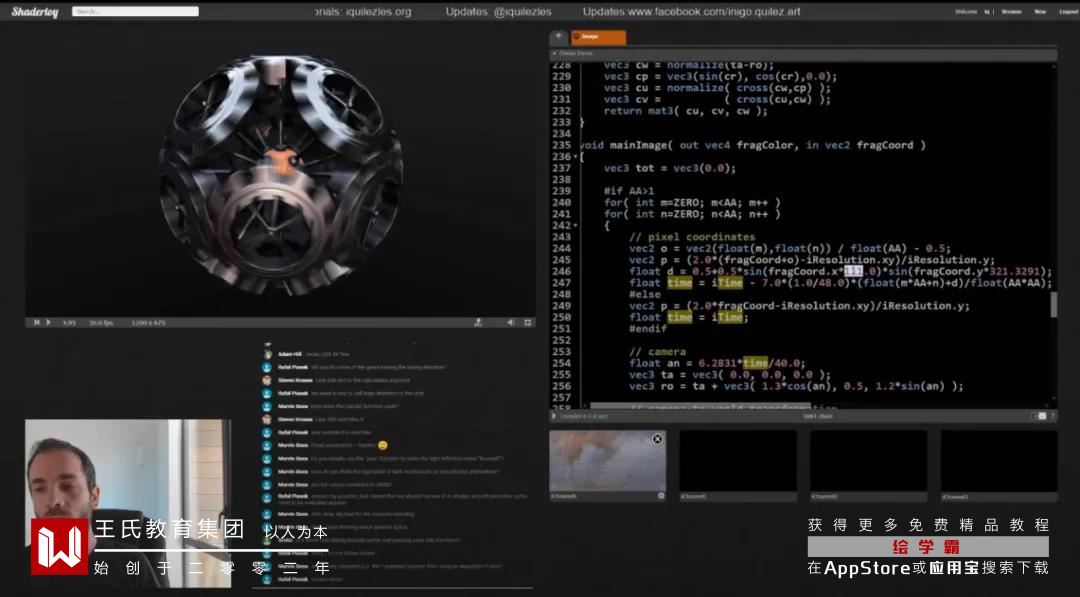Add a new buffer tab with plus
This screenshot has width=1080, height=597.
tap(559, 36)
